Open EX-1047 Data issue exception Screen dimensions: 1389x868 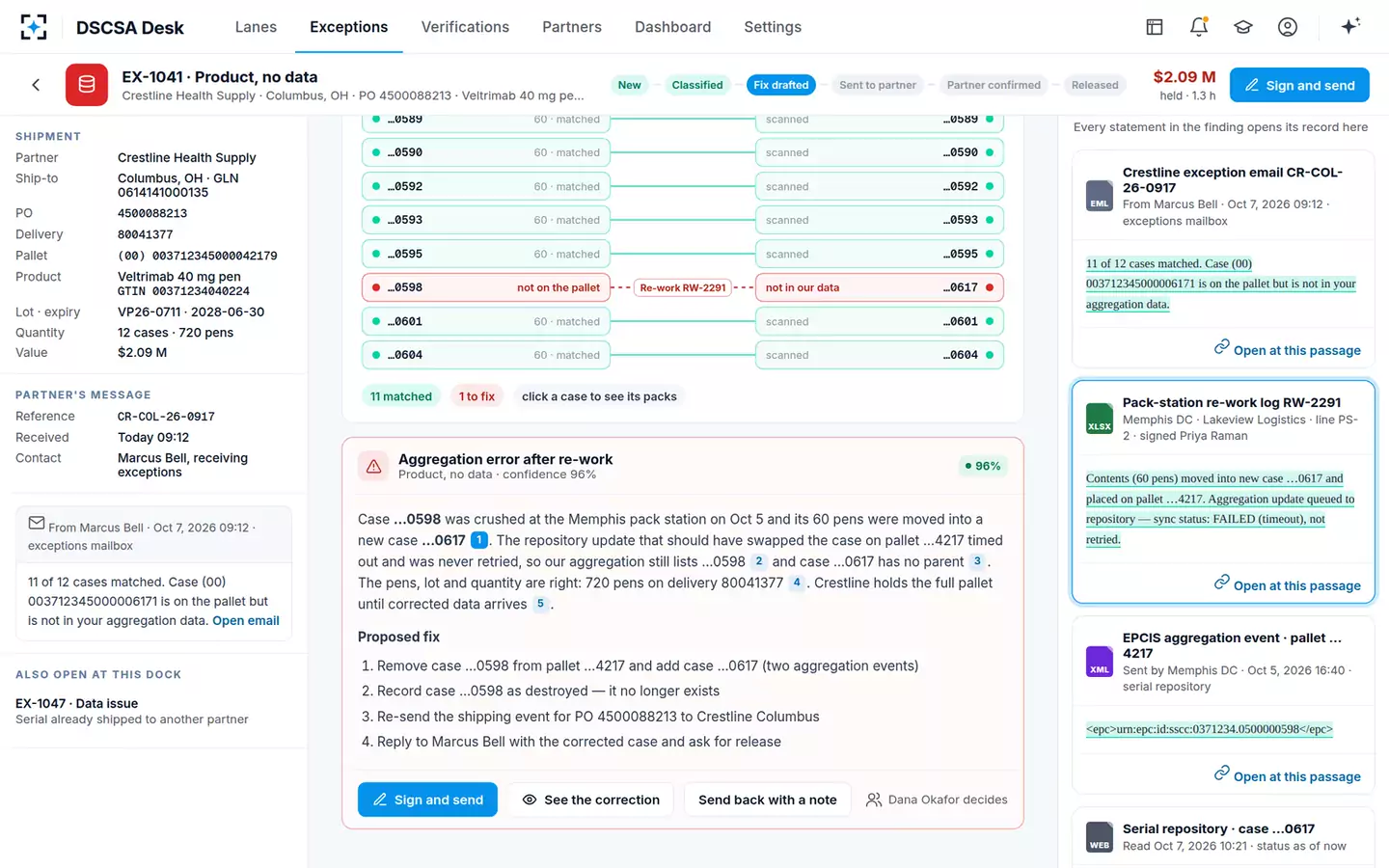[153, 711]
